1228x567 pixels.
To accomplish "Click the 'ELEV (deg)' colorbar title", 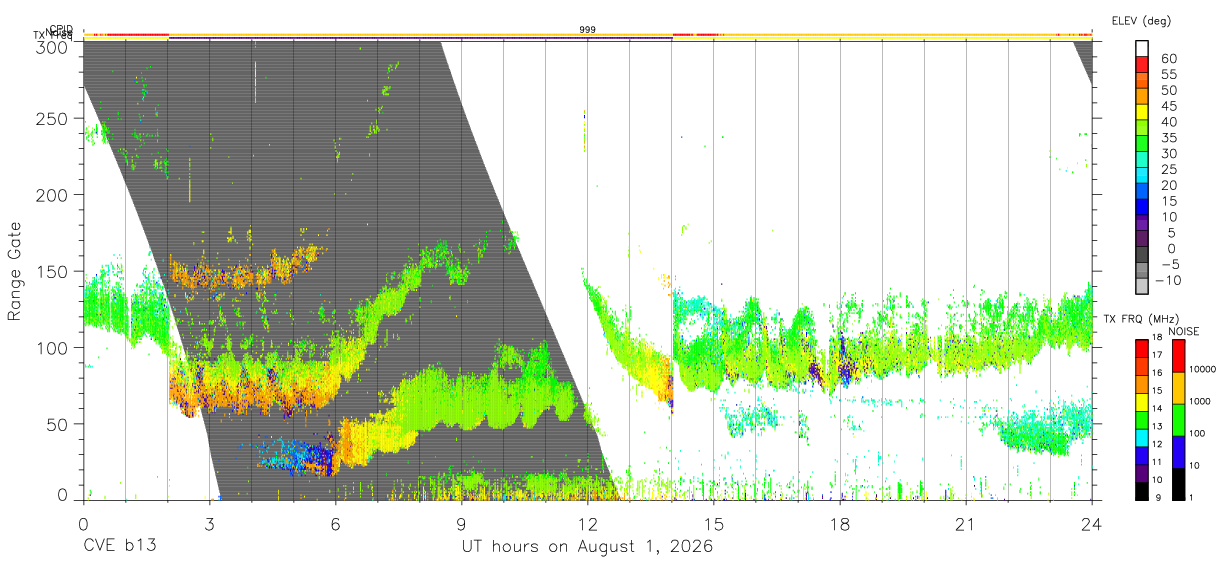I will tap(1141, 20).
